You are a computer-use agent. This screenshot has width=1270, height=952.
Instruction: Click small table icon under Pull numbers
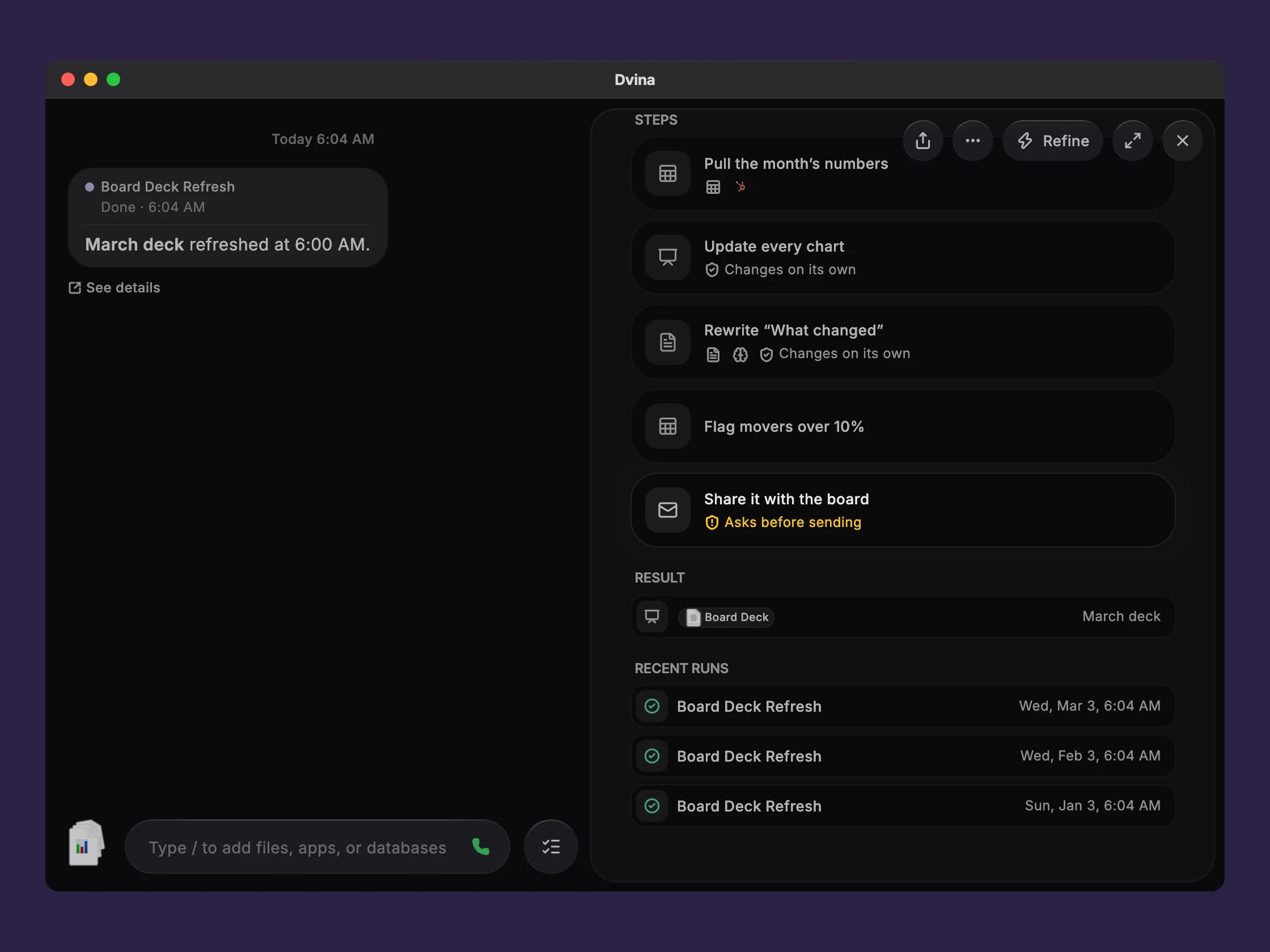click(713, 187)
